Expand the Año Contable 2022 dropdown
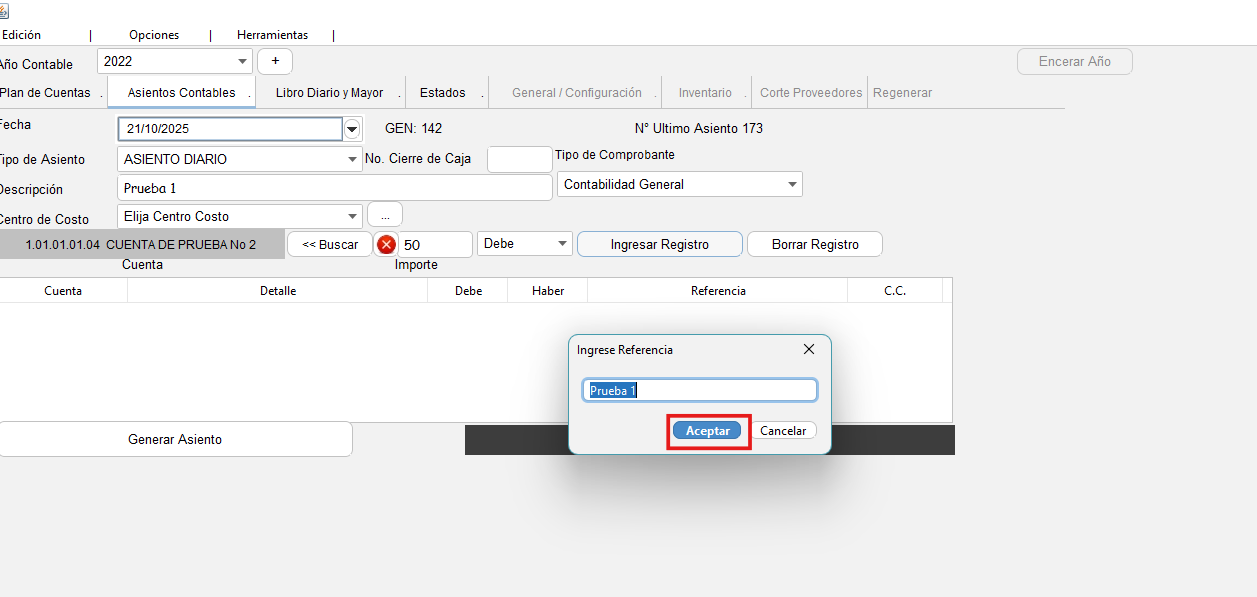1257x597 pixels. pos(243,61)
